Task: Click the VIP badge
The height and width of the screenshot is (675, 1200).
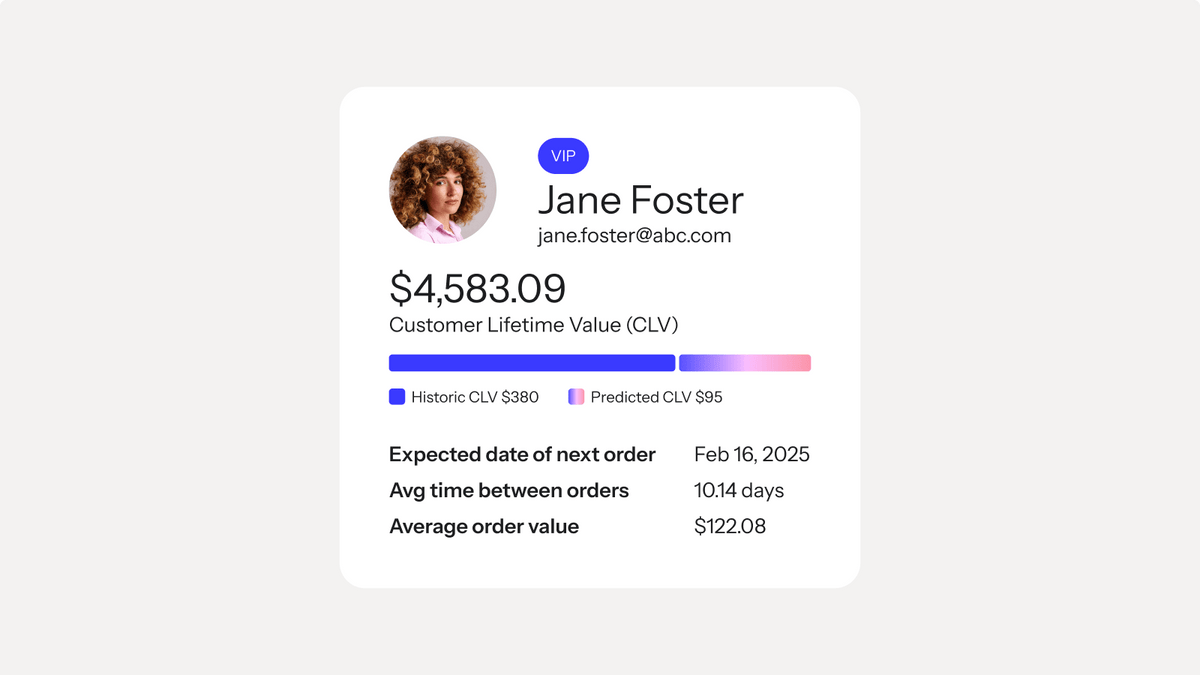Action: (563, 156)
